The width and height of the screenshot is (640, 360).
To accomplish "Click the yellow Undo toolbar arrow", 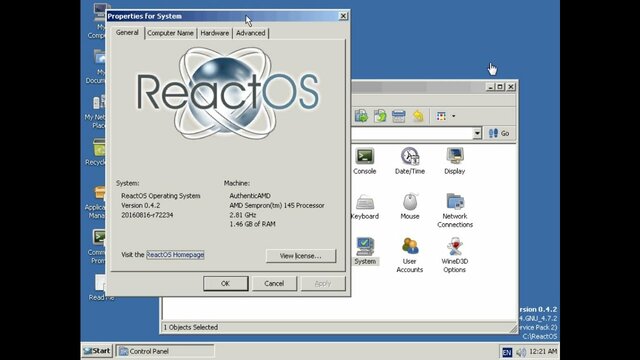I will coord(418,116).
